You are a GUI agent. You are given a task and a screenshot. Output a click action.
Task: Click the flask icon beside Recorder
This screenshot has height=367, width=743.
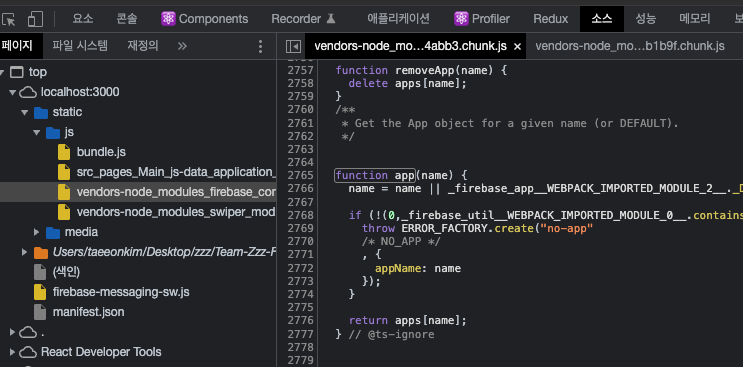(331, 19)
